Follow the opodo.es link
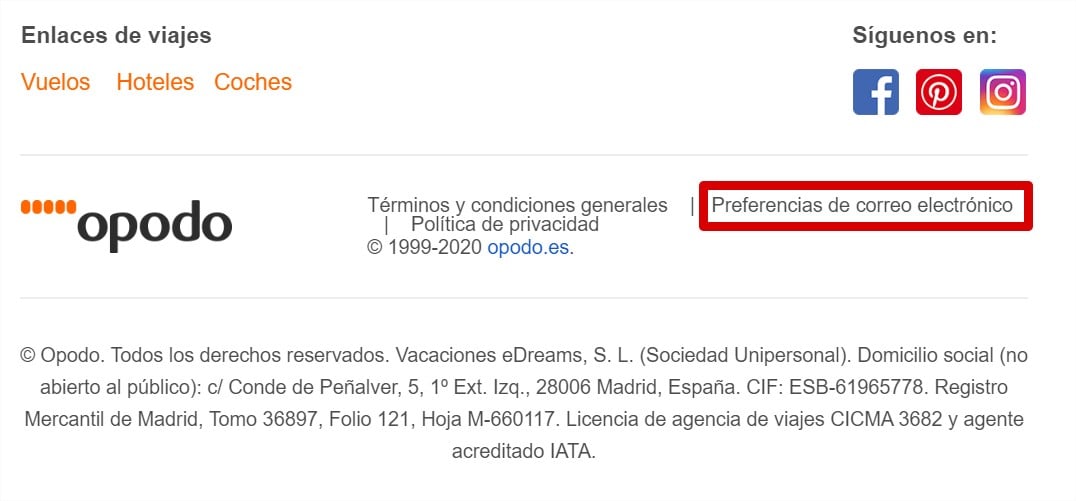Viewport: 1076px width, 501px height. pos(528,247)
